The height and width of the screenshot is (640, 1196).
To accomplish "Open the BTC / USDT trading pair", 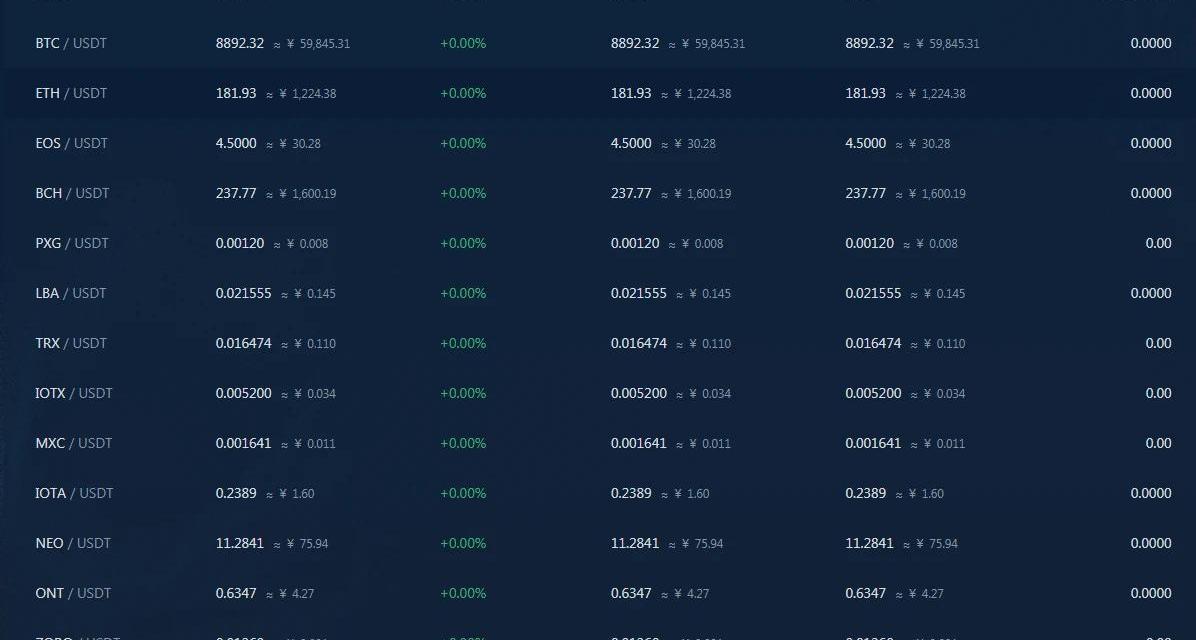I will [x=71, y=43].
